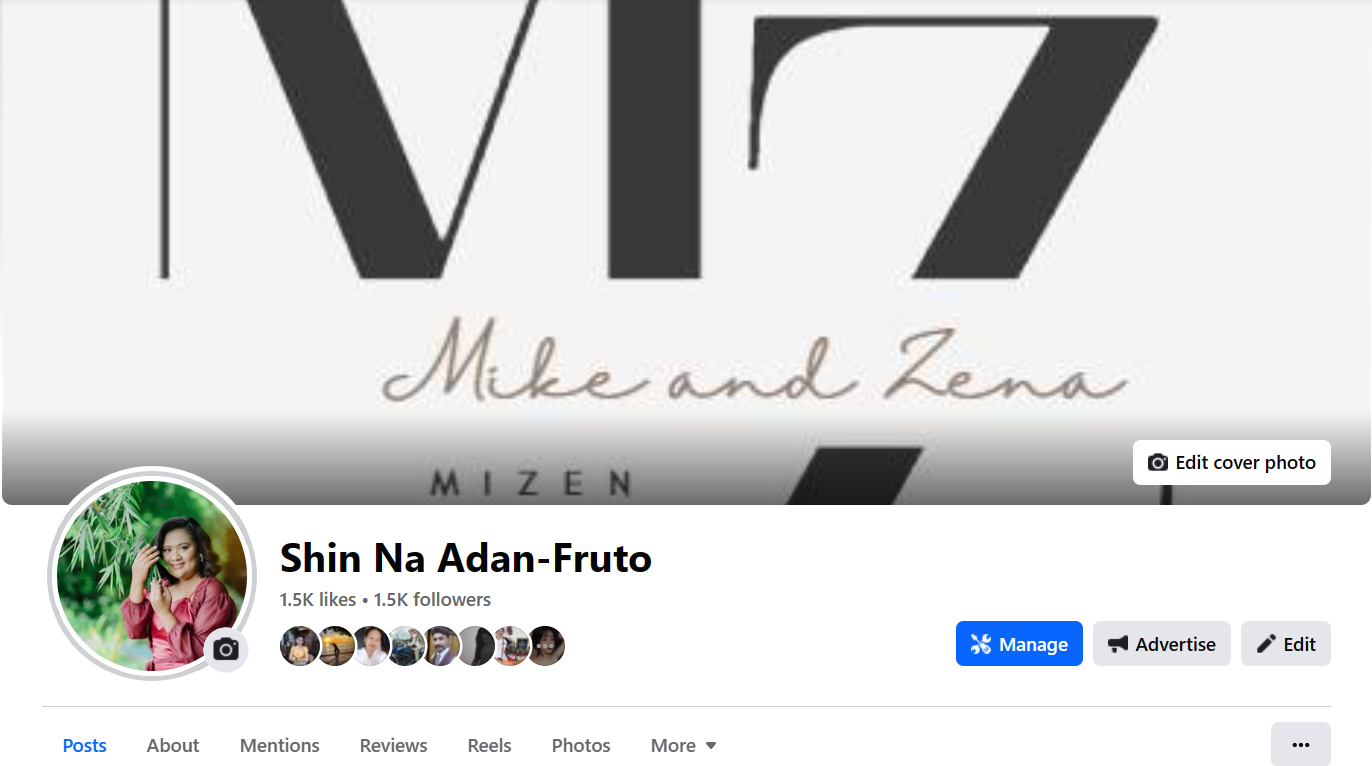Viewport: 1372px width, 766px height.
Task: Open the first follower avatar
Action: [299, 646]
